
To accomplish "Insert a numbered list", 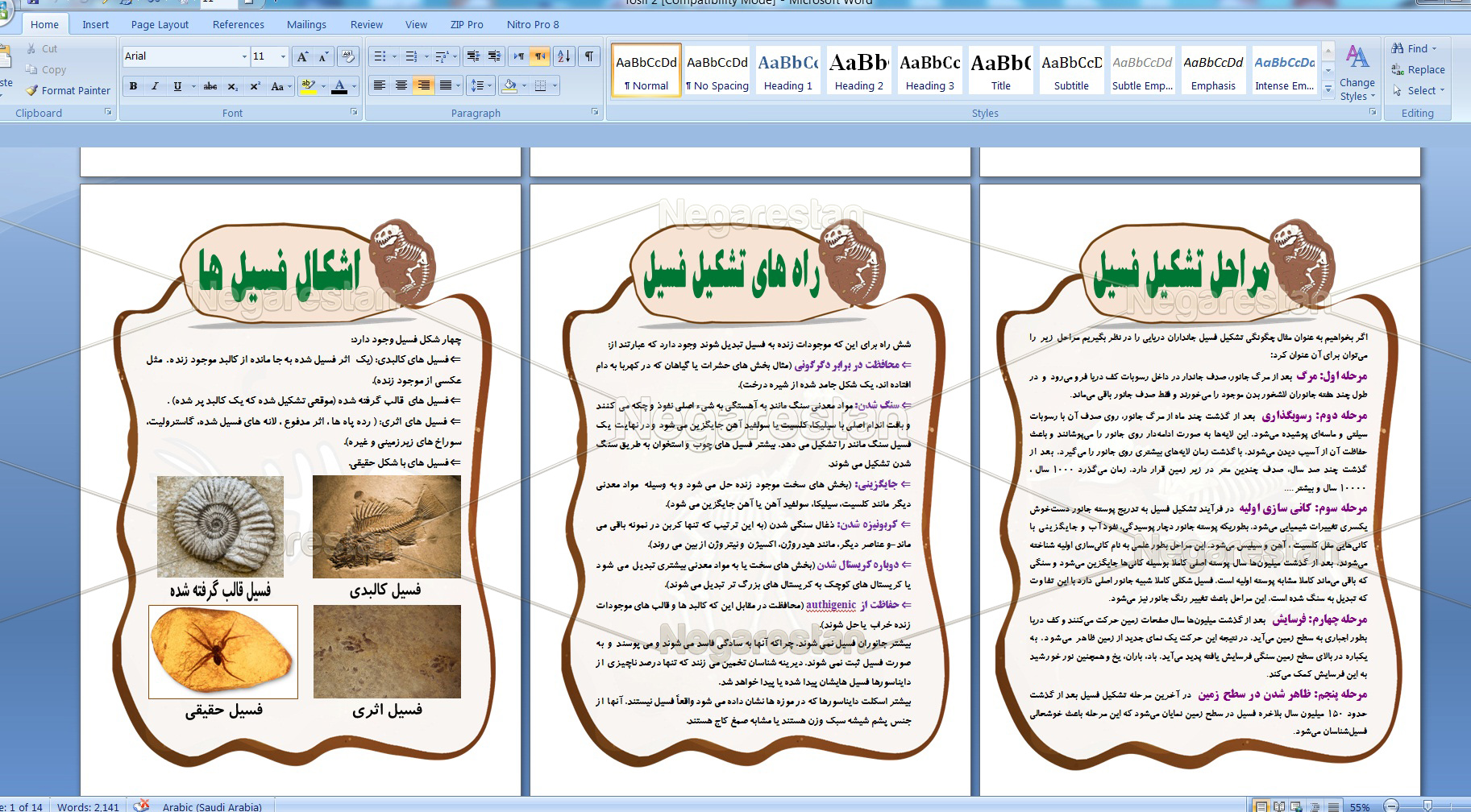I will click(411, 56).
